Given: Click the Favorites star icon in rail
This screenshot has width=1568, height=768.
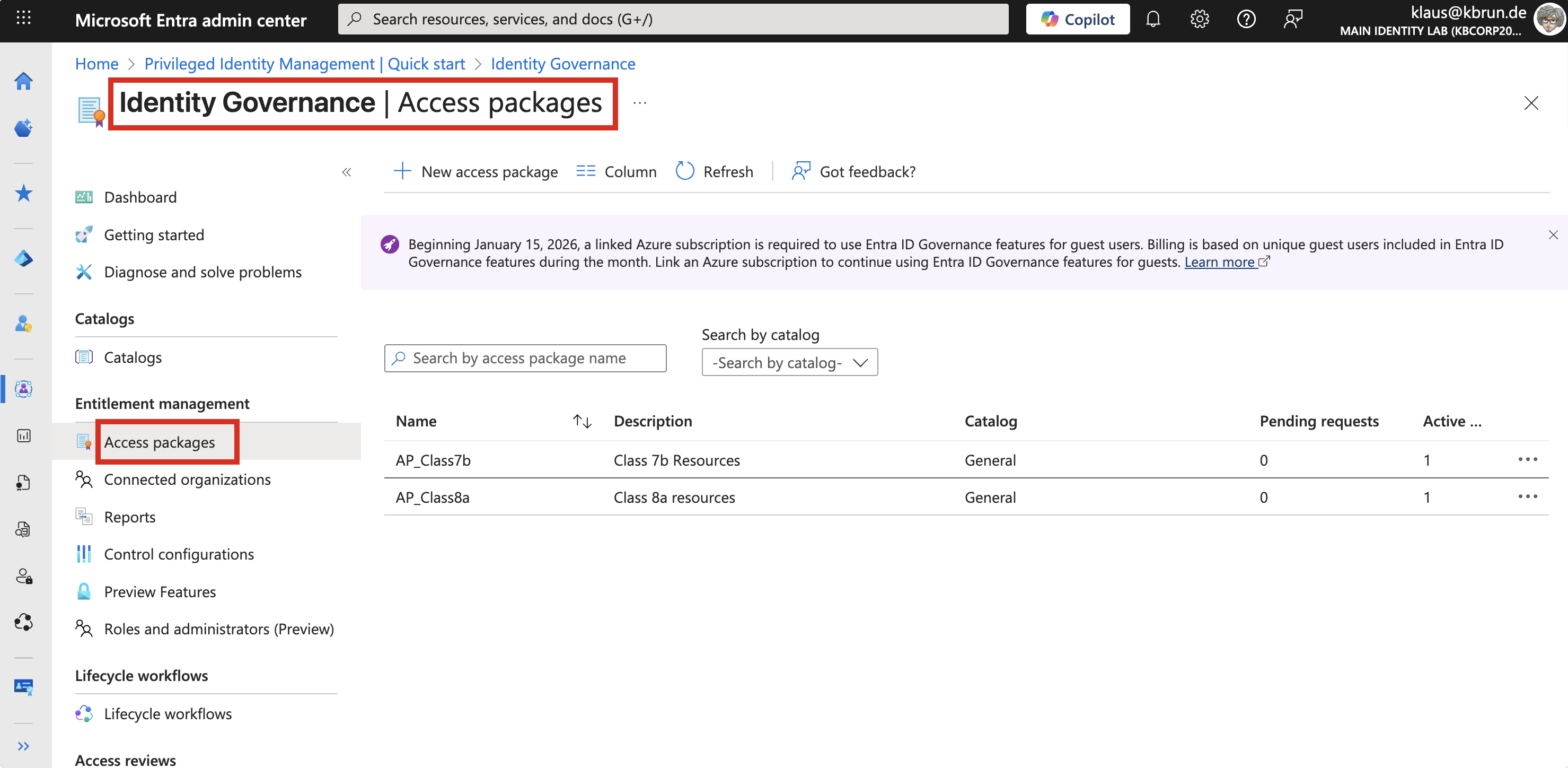Looking at the screenshot, I should point(23,194).
